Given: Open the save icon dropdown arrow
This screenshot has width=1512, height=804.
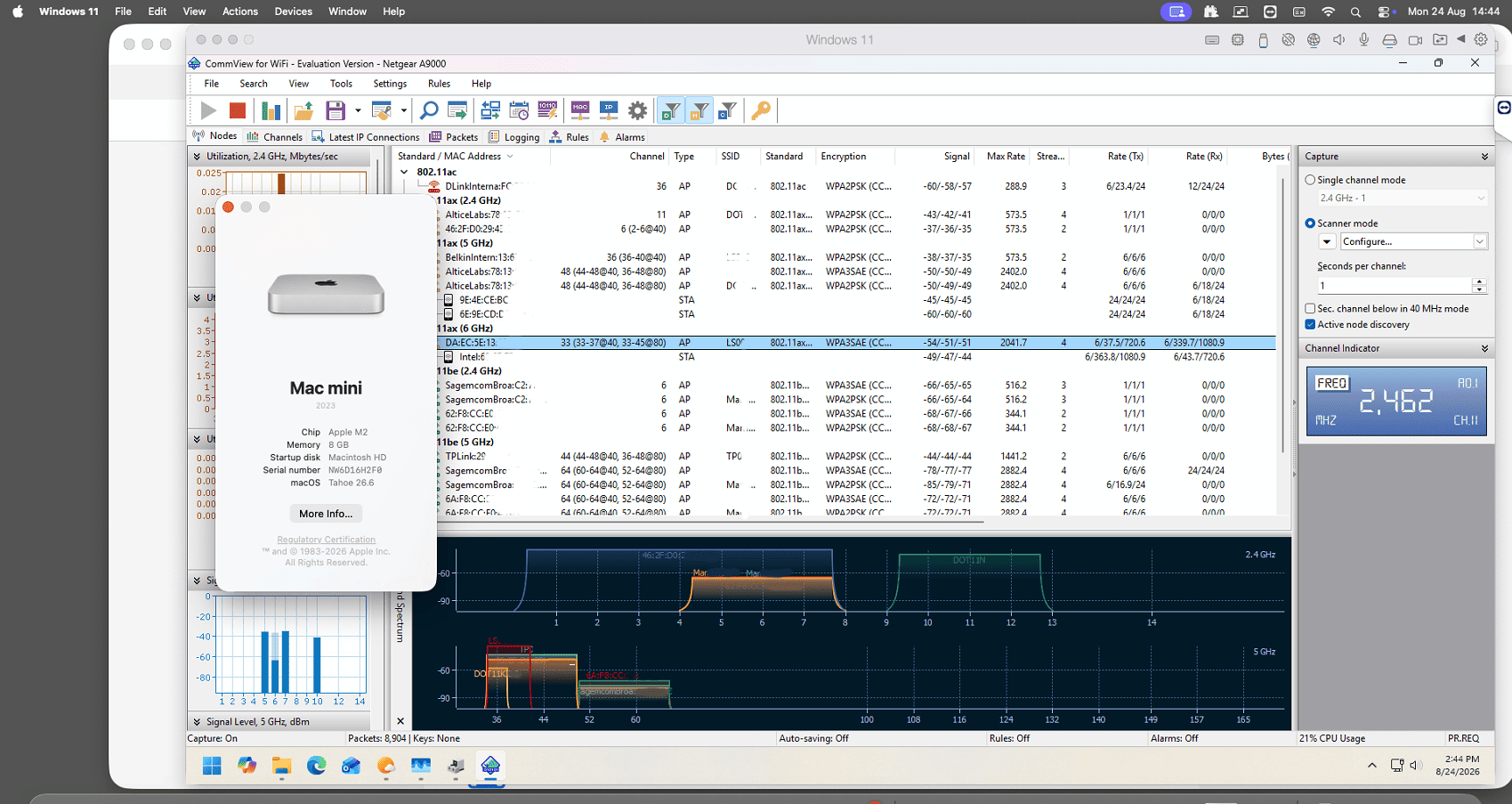Looking at the screenshot, I should point(358,111).
